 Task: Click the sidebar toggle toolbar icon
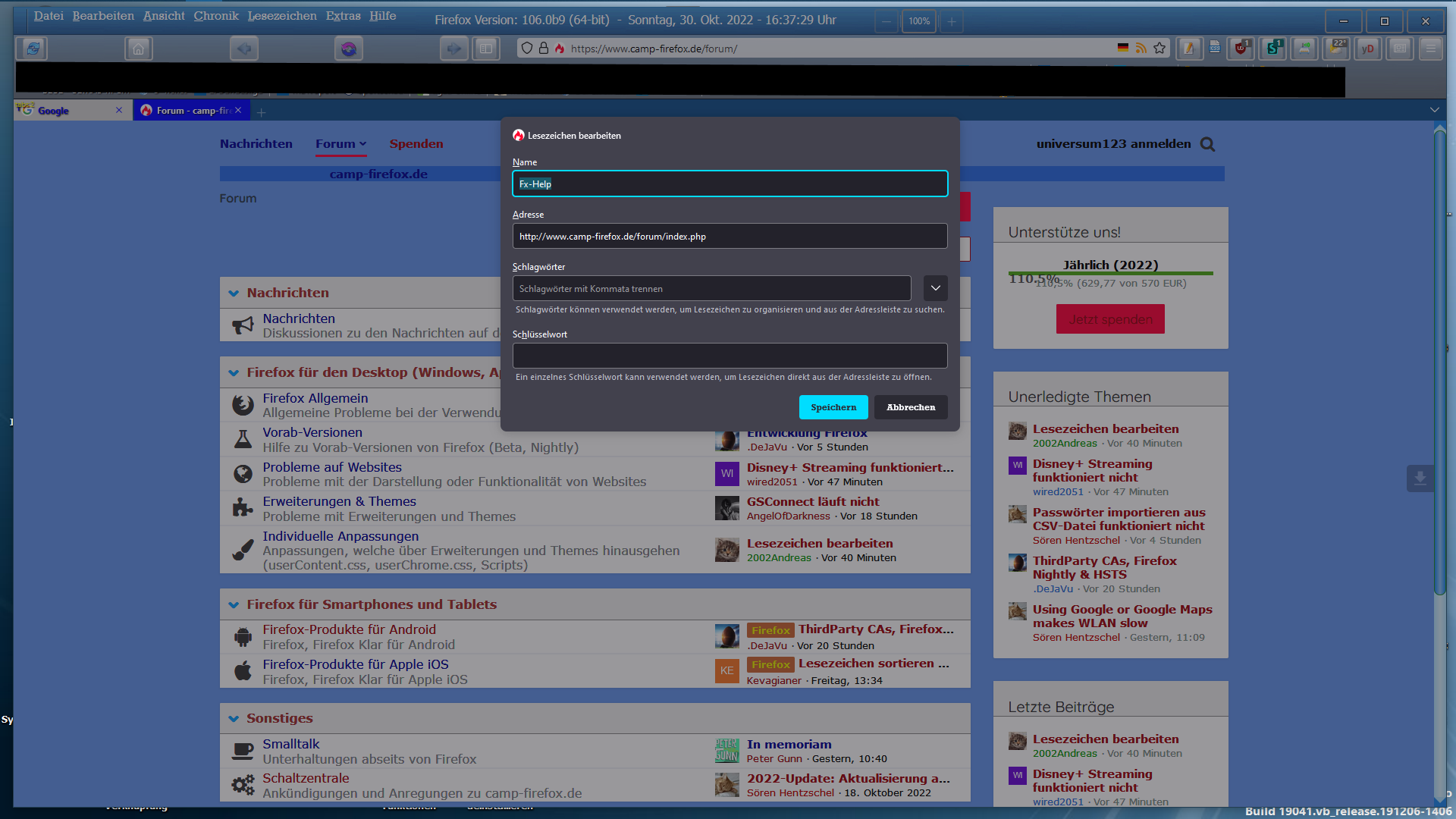pyautogui.click(x=485, y=49)
